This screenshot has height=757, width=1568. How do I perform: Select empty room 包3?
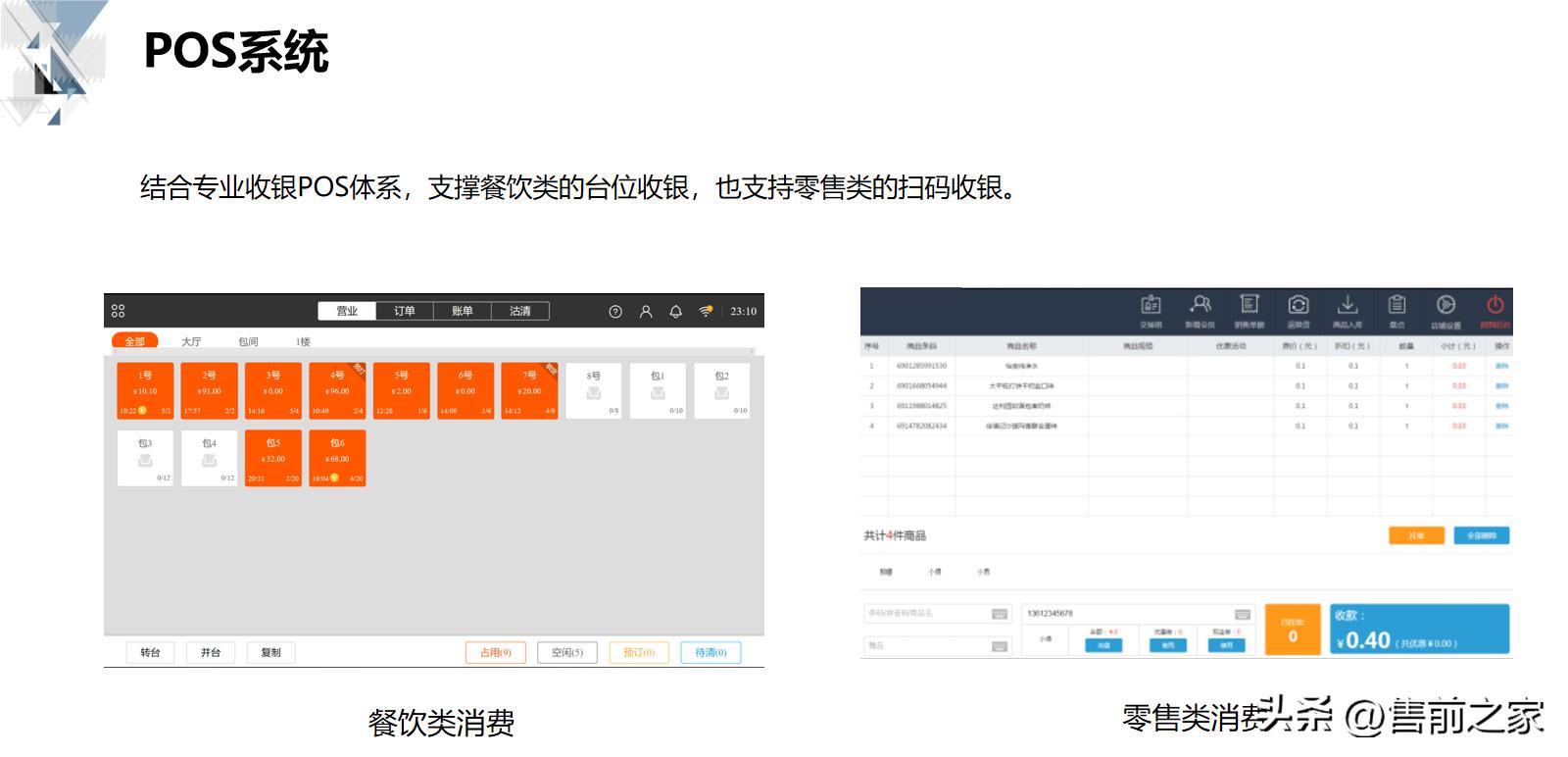pyautogui.click(x=145, y=459)
